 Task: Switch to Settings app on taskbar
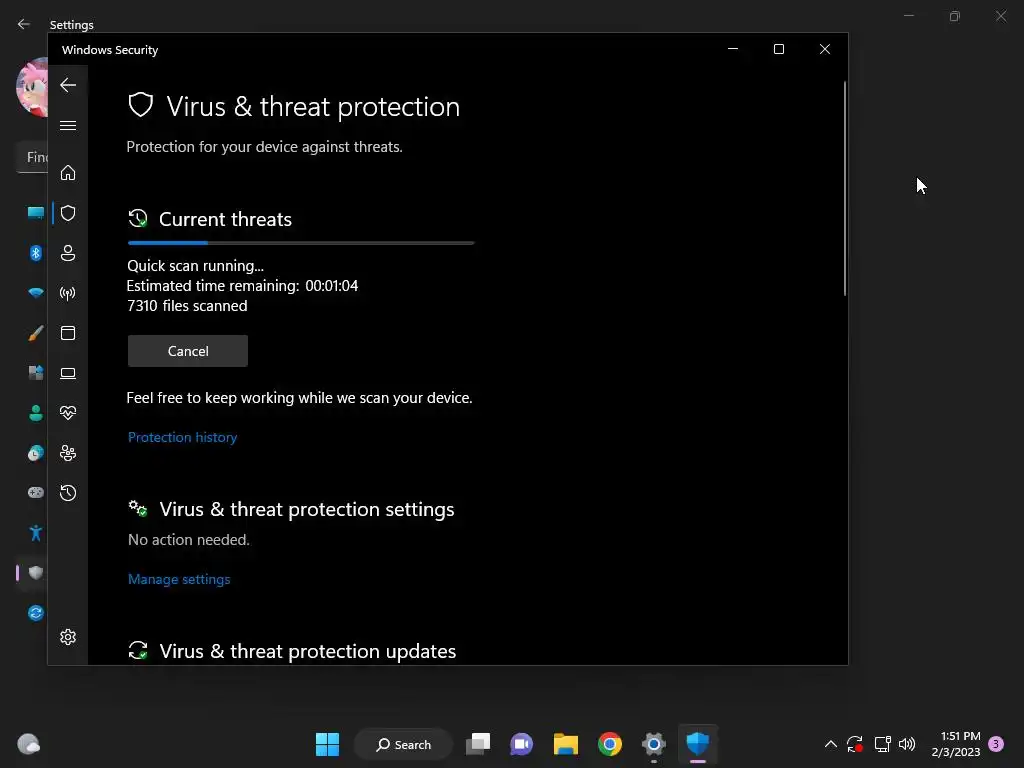pyautogui.click(x=654, y=744)
